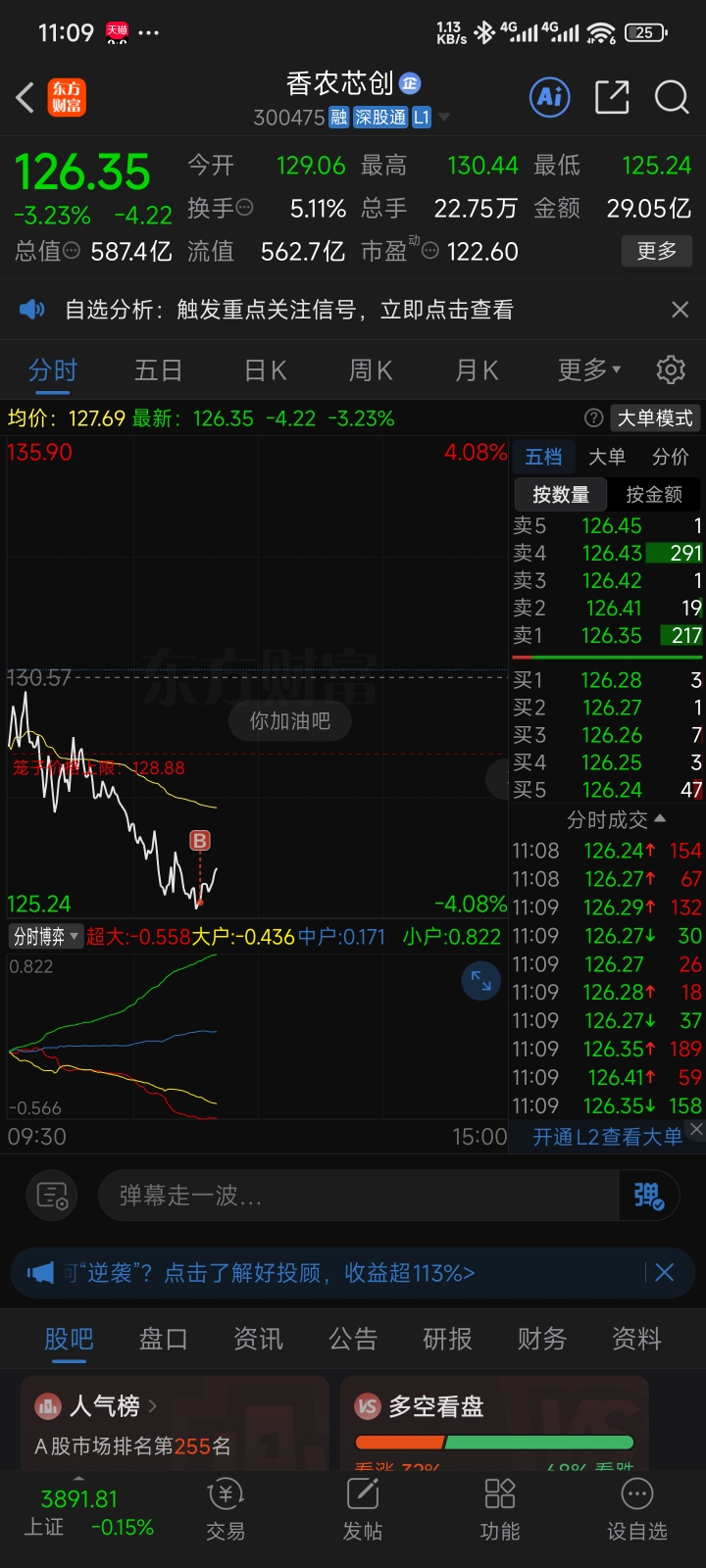Switch to 分时 chart tab
The width and height of the screenshot is (706, 1568).
pos(53,370)
